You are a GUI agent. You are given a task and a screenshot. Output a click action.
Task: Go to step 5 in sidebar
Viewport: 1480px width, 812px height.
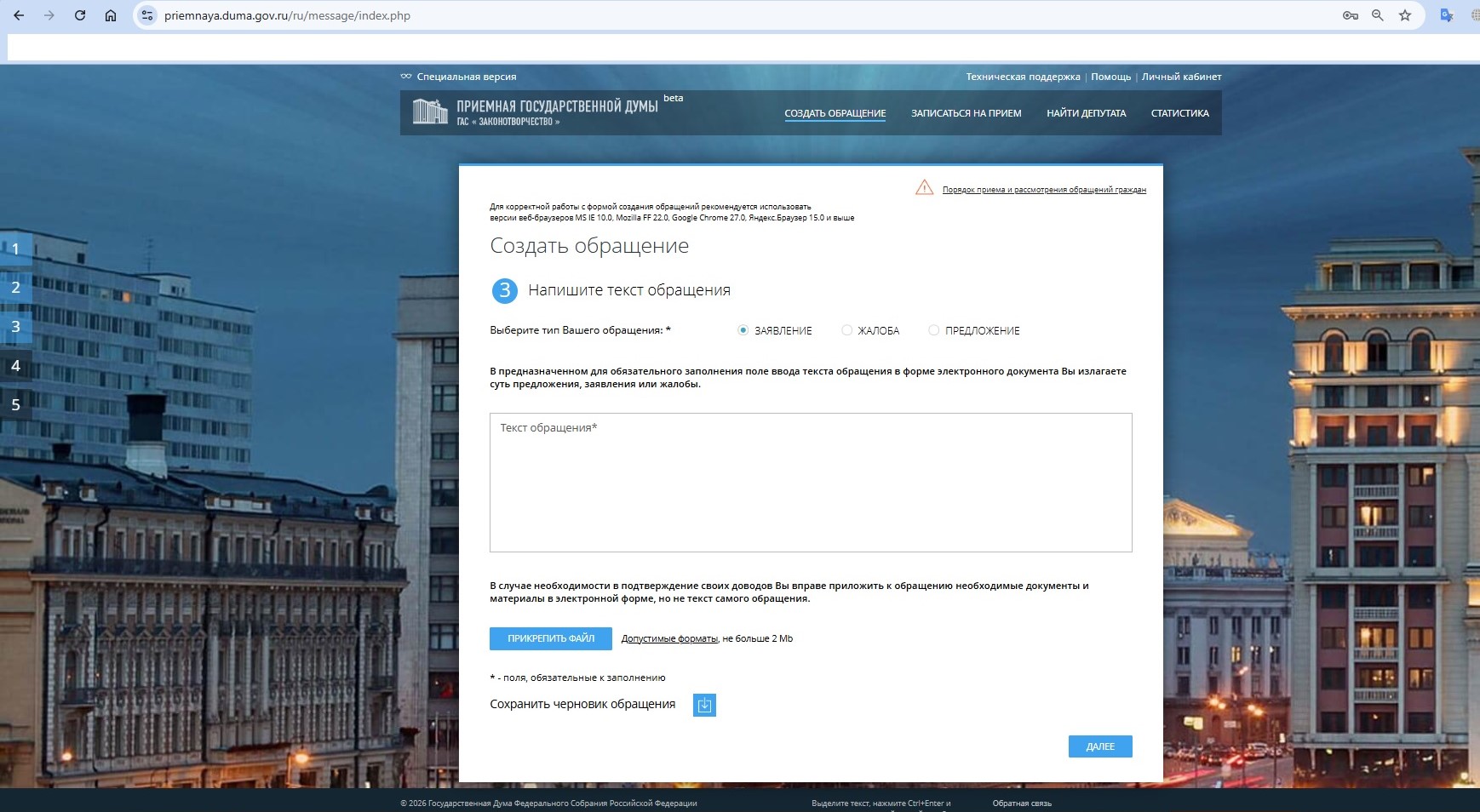point(15,405)
